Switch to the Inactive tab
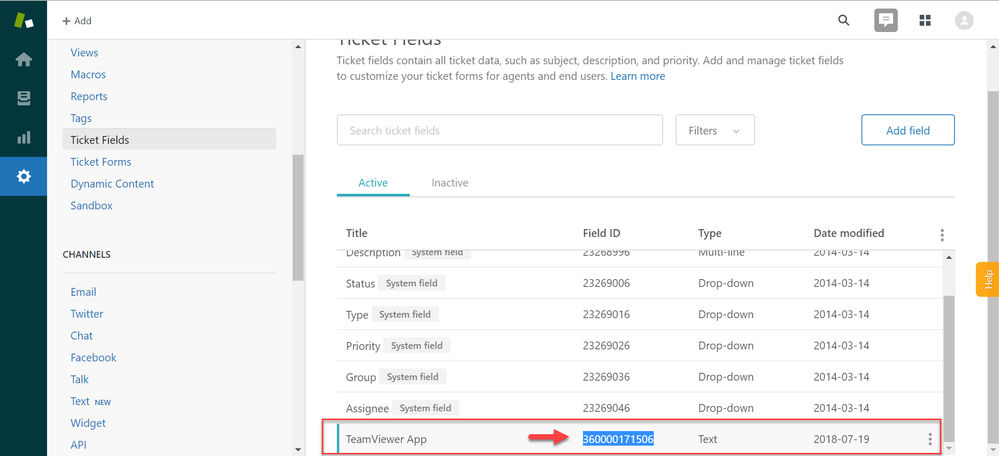Image resolution: width=999 pixels, height=456 pixels. point(450,183)
